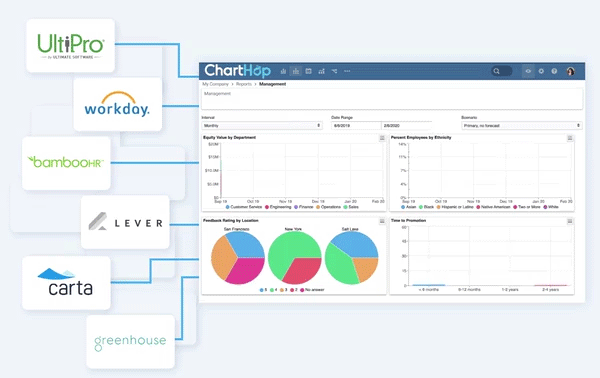Open the calendar icon in header
Screen dimensions: 600x378
(x=308, y=71)
